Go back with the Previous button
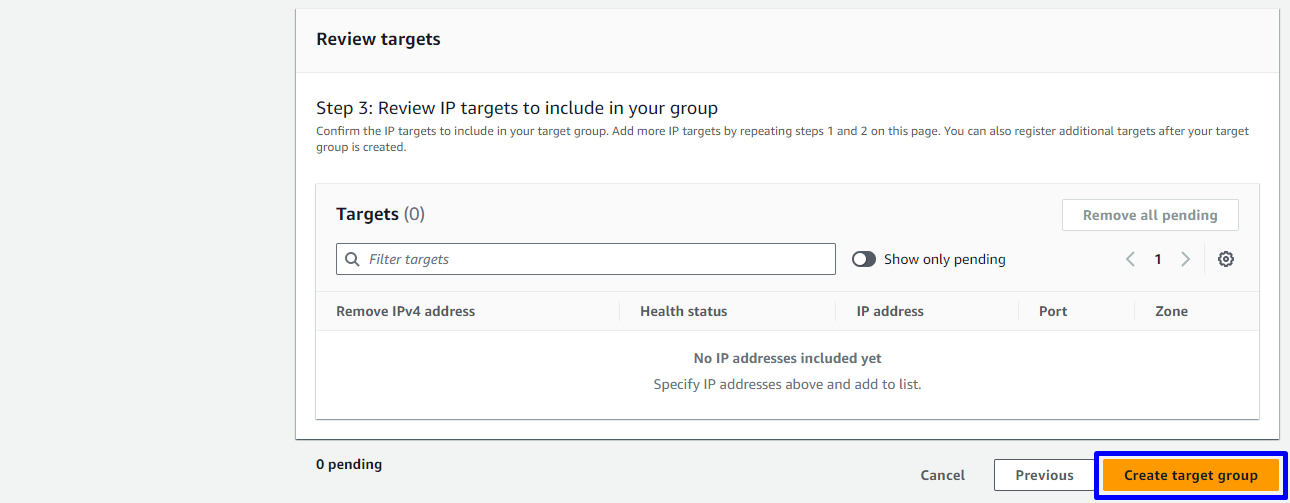 (1044, 475)
